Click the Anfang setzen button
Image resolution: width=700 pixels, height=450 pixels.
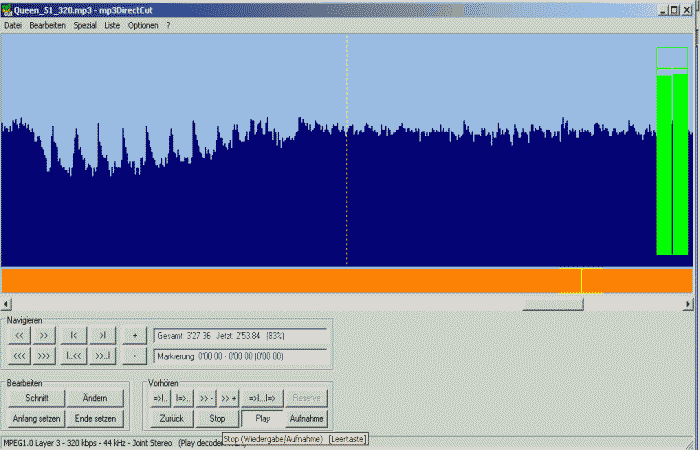coord(37,418)
